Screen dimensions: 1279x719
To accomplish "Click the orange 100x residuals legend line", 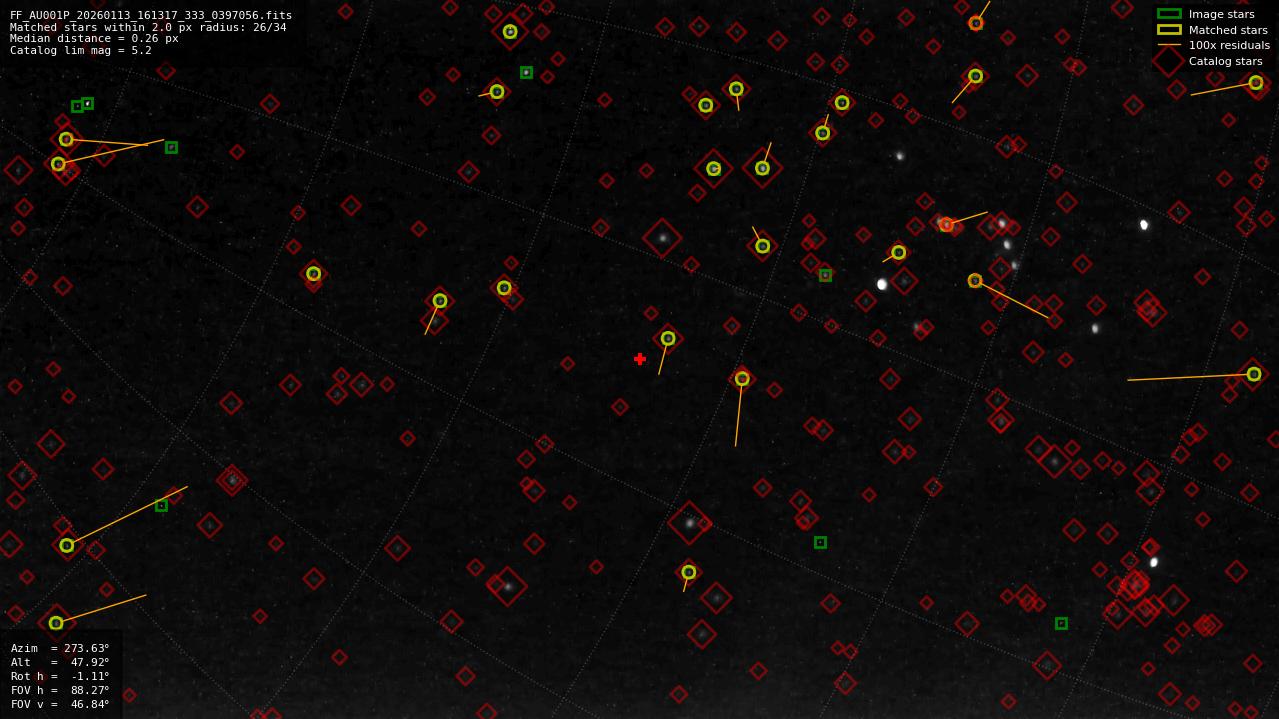I will [1169, 45].
